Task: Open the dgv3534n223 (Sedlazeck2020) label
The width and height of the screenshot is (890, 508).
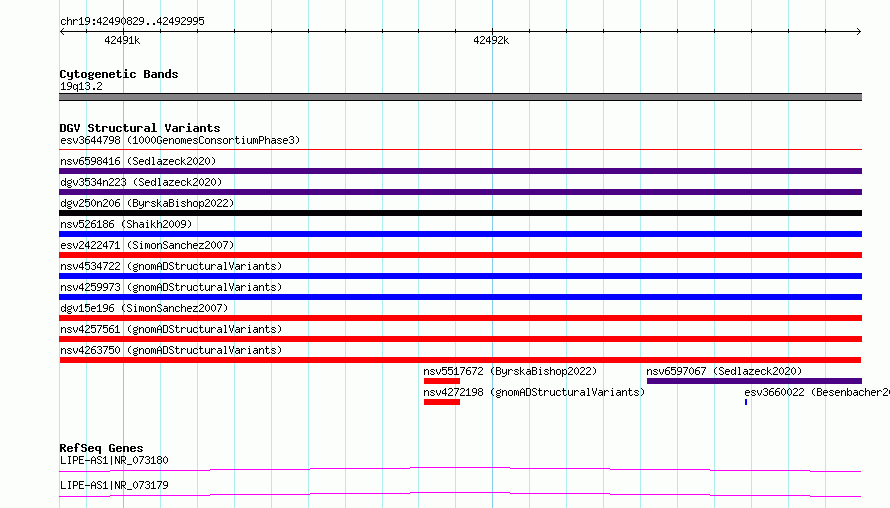Action: click(141, 182)
